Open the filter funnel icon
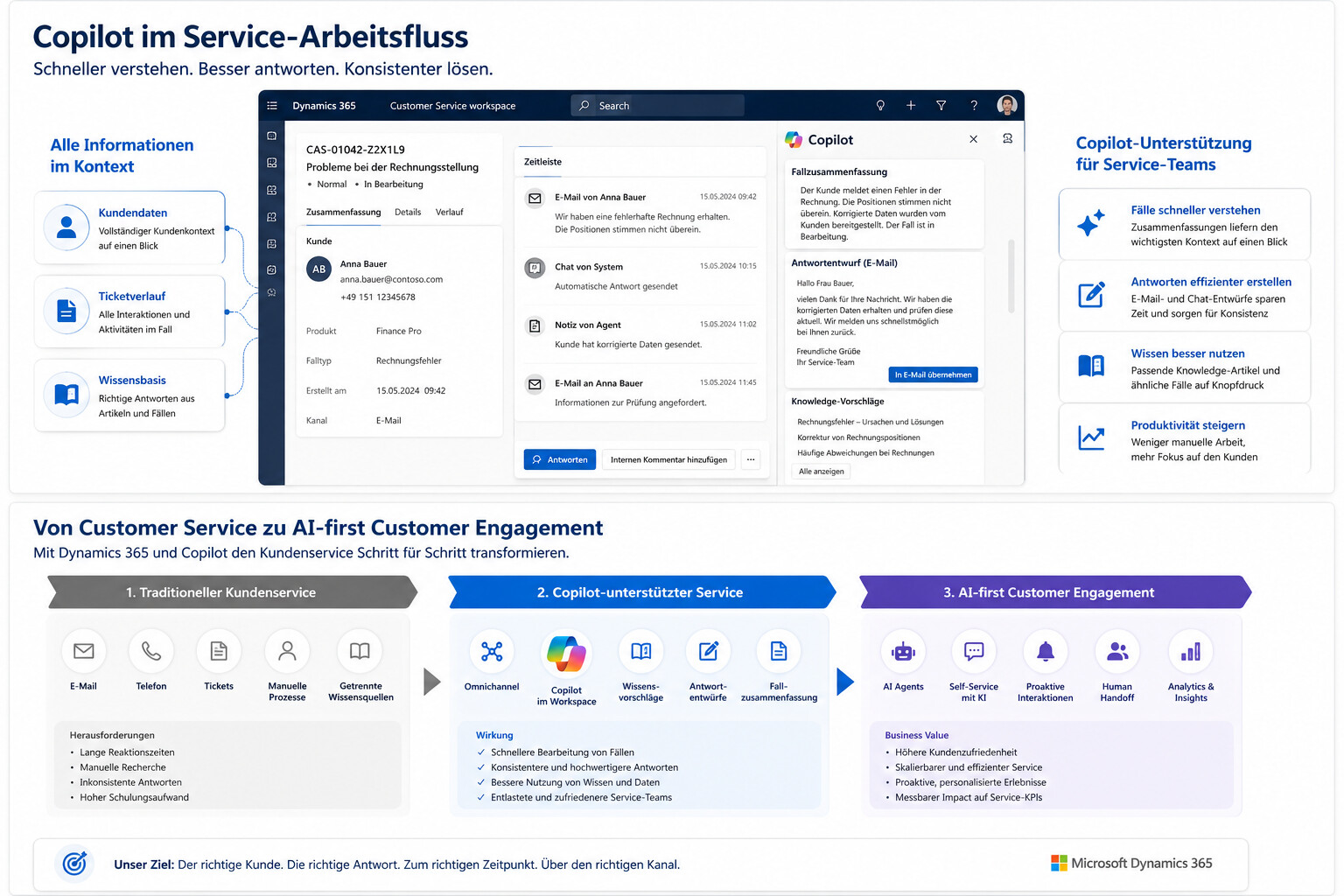 pyautogui.click(x=941, y=106)
